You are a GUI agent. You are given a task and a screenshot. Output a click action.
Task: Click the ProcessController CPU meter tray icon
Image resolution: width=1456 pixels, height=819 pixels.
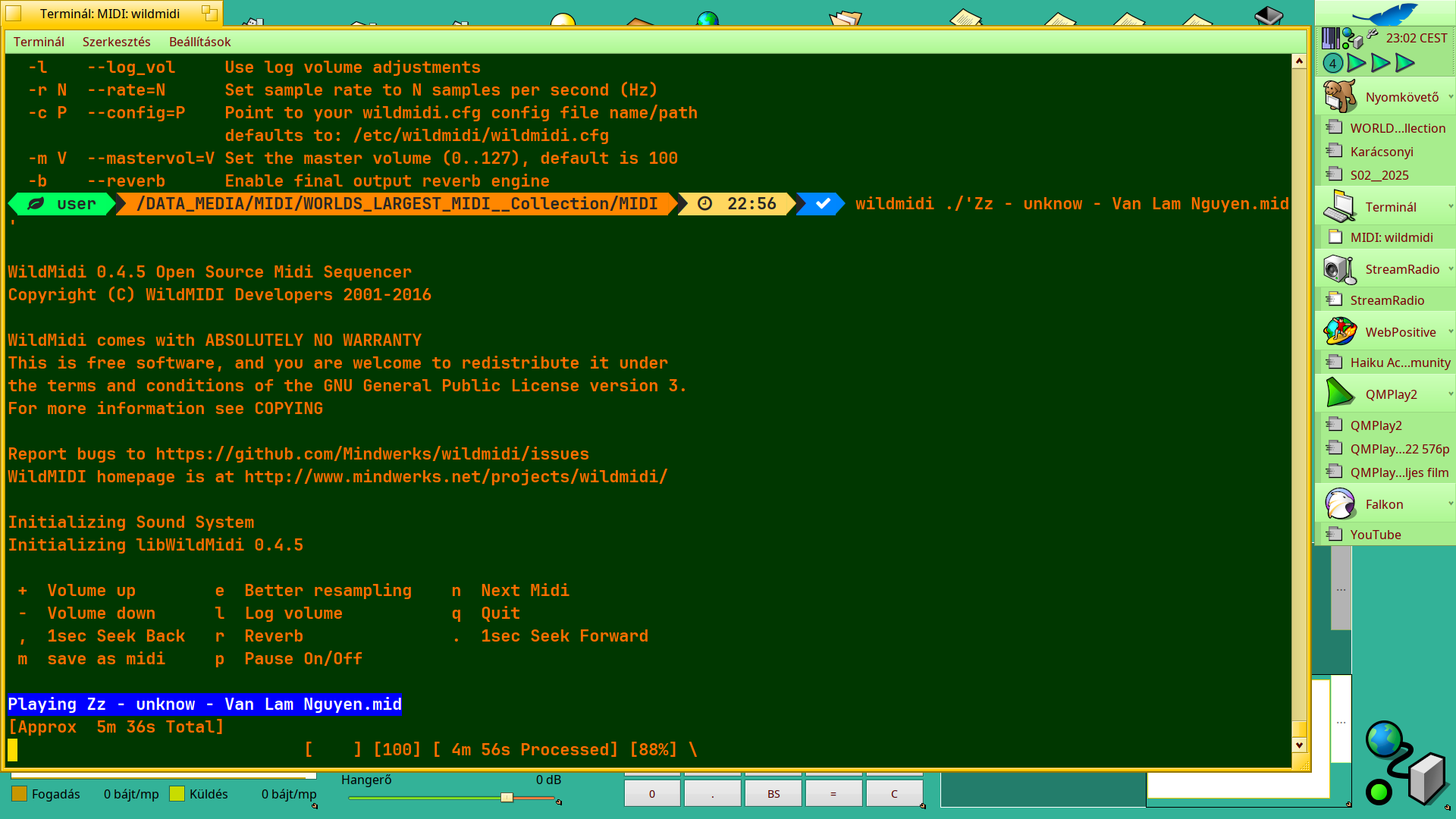click(x=1330, y=38)
